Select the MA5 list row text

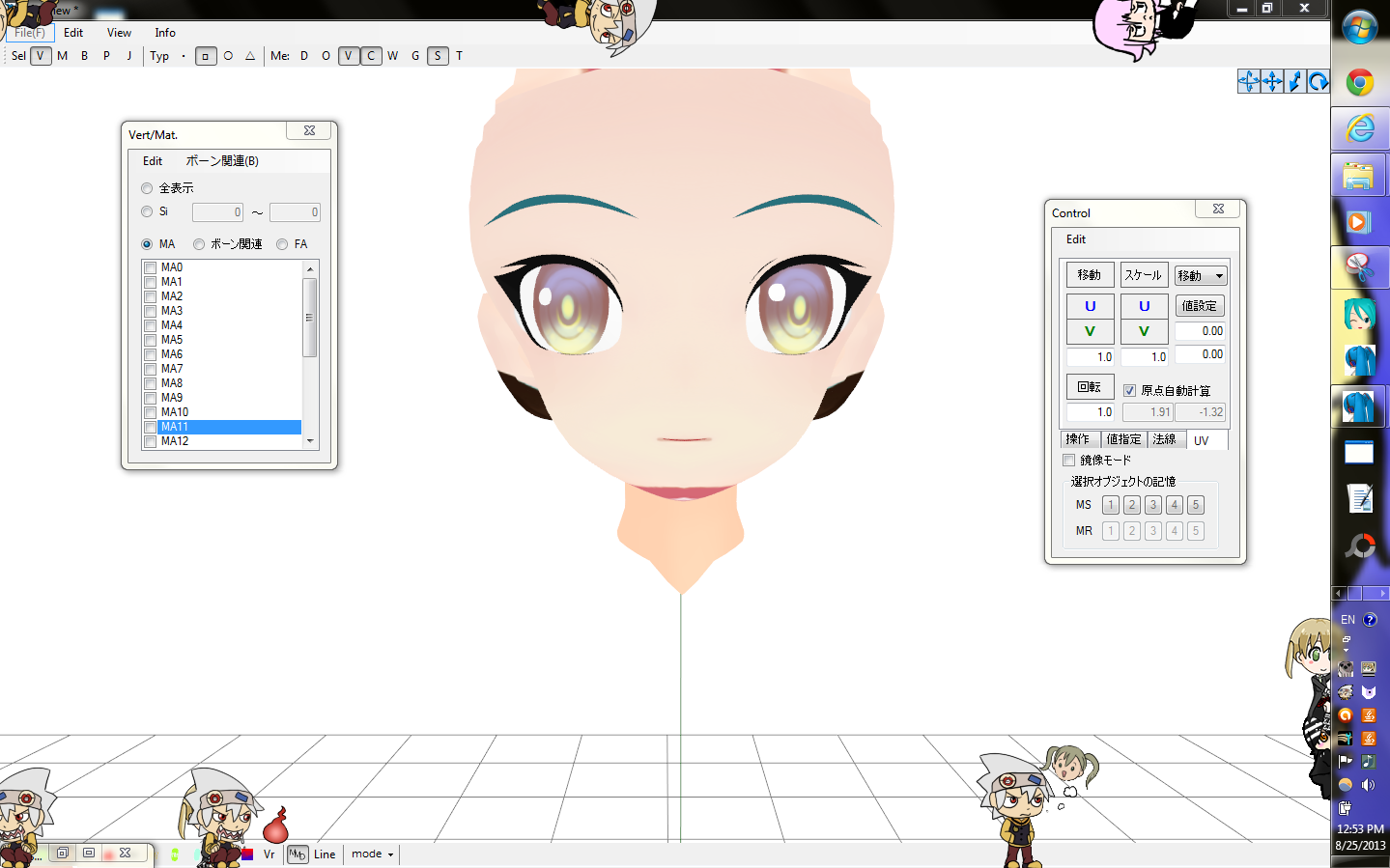pos(172,340)
